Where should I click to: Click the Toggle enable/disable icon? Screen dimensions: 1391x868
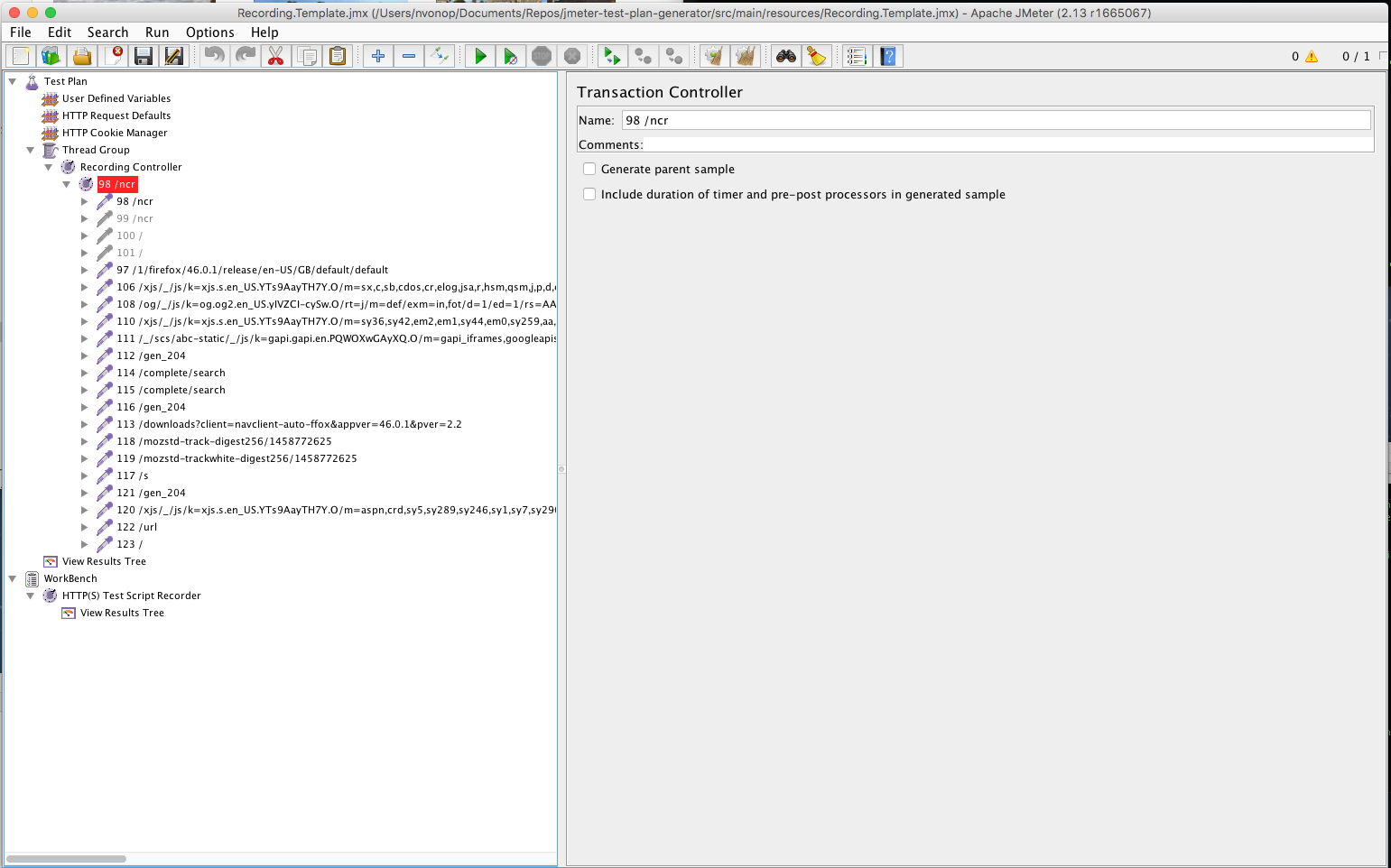[440, 56]
